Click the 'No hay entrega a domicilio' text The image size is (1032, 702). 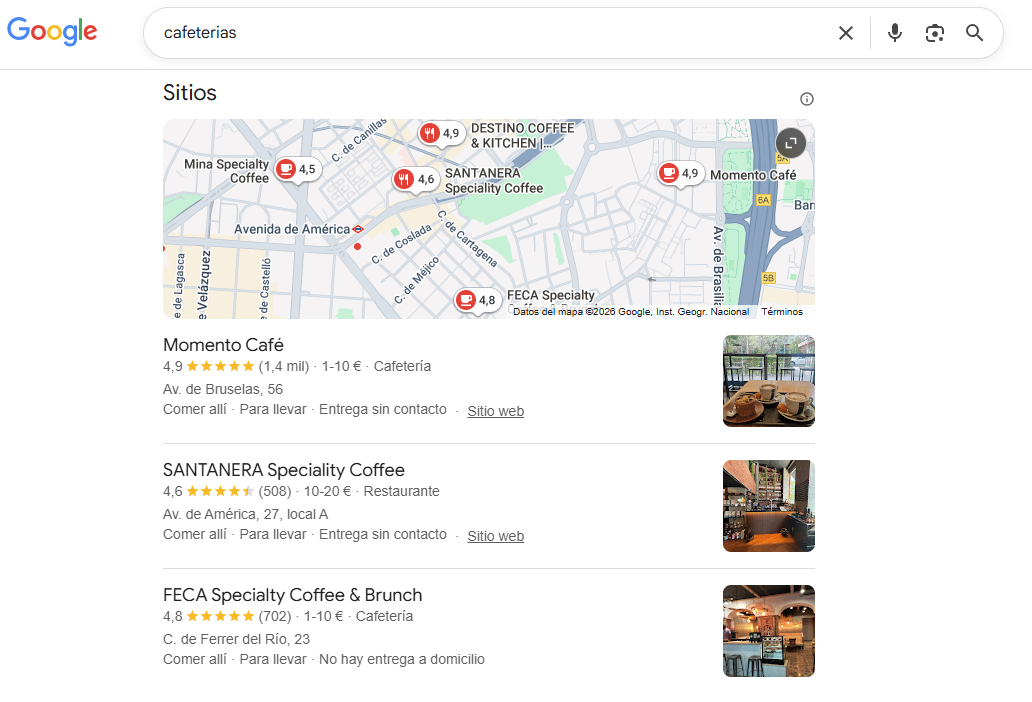401,659
